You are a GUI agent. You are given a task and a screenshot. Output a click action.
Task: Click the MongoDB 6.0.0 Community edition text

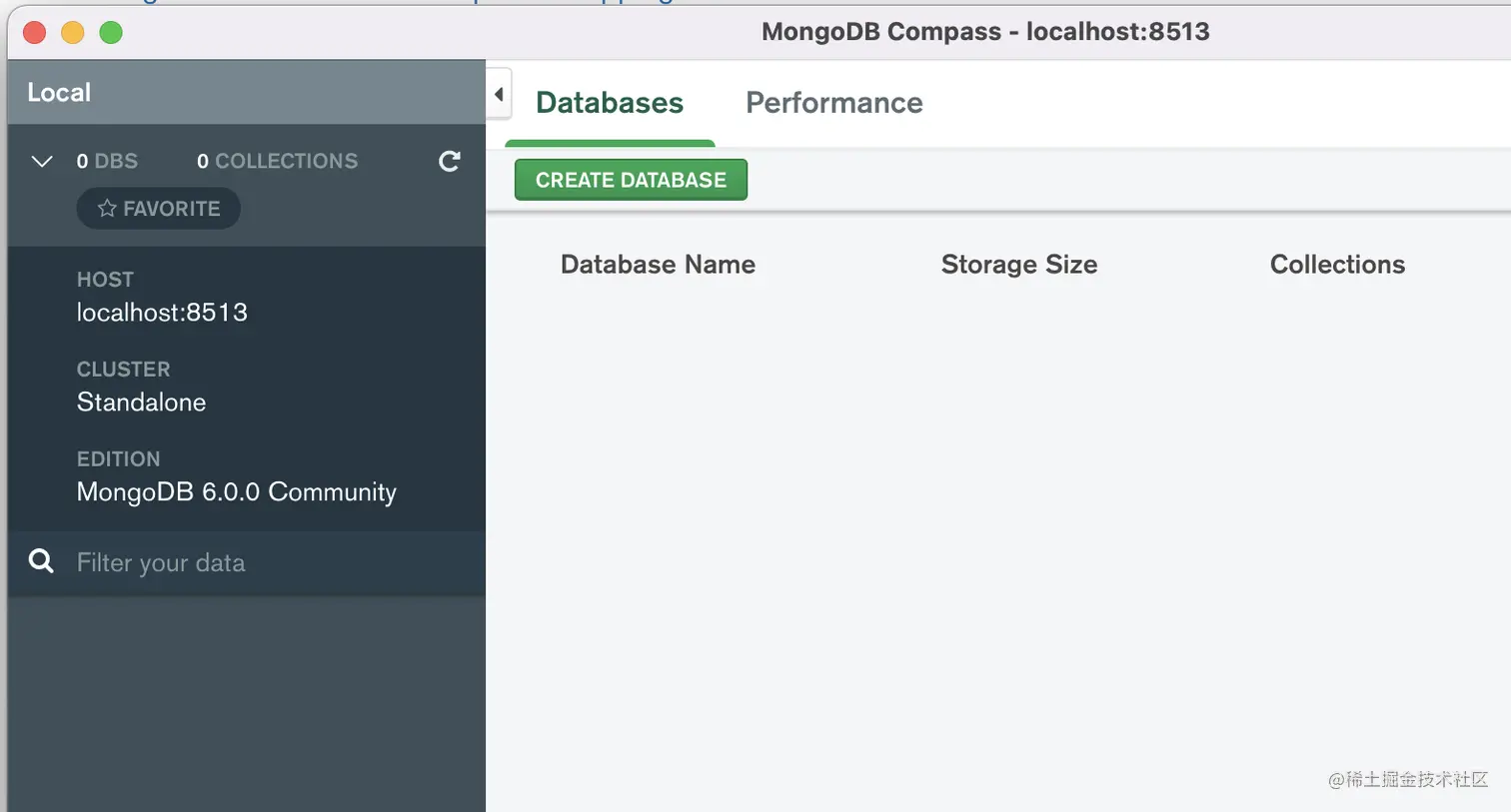click(x=236, y=492)
